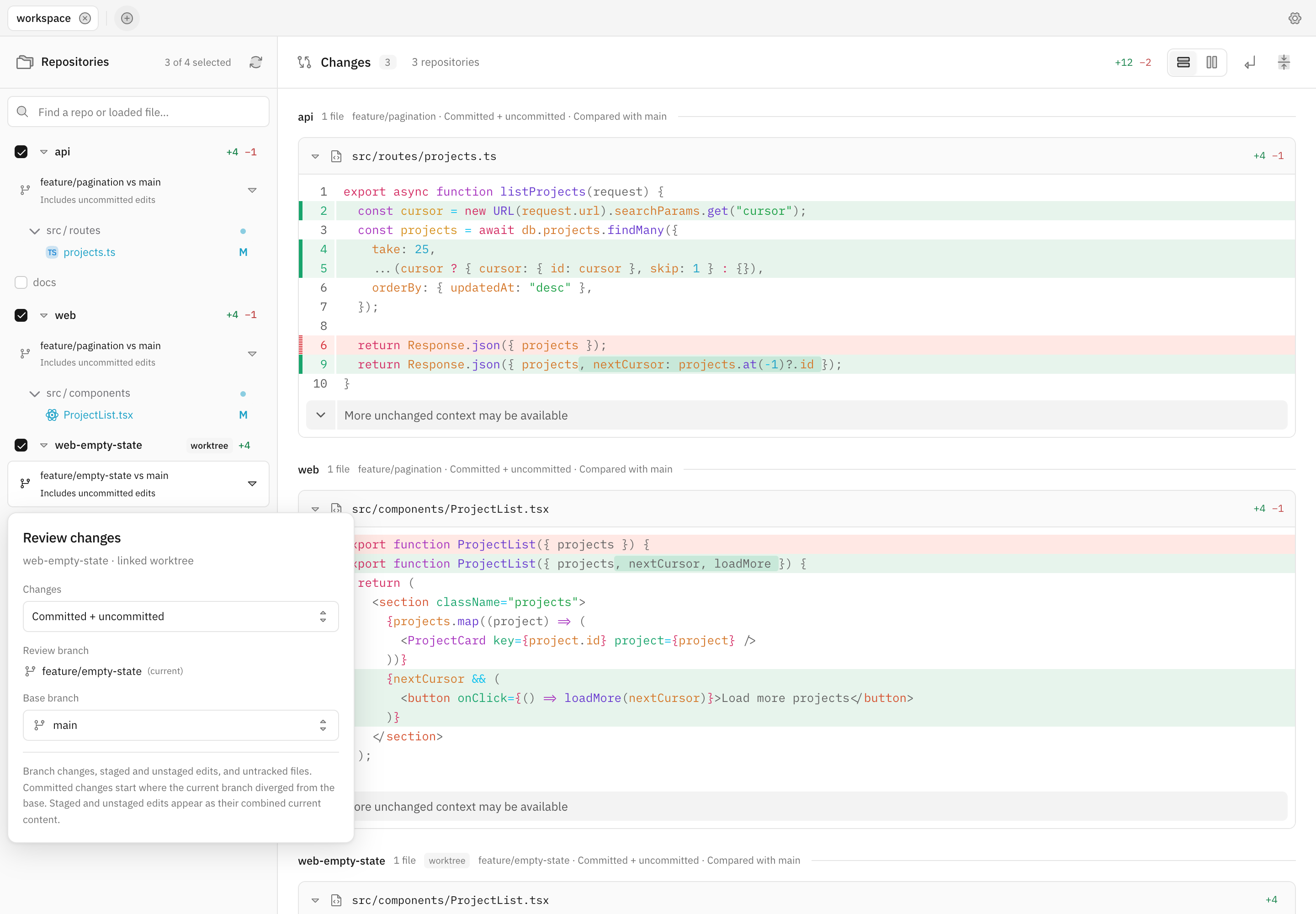Screen dimensions: 1316x914
Task: Click the Repositories folder icon
Action: pos(25,62)
